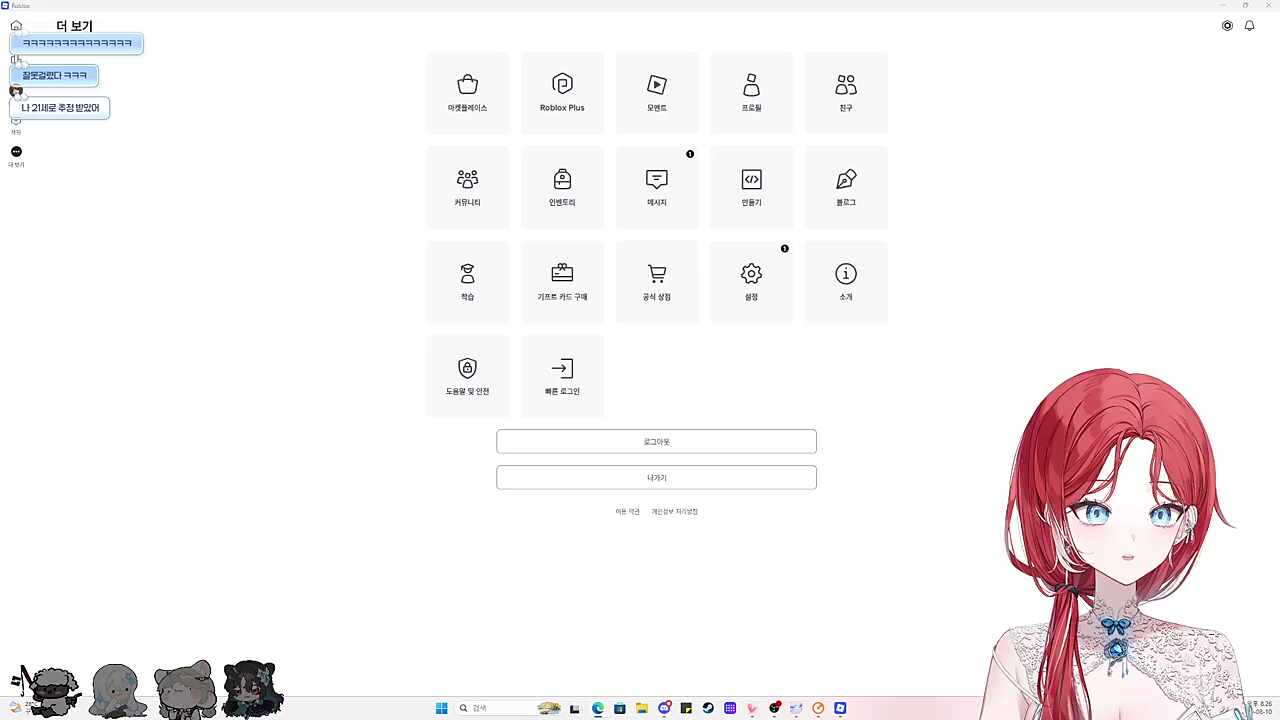Open the 마켓플레이스 shopping bag tile
The height and width of the screenshot is (720, 1280).
[467, 93]
